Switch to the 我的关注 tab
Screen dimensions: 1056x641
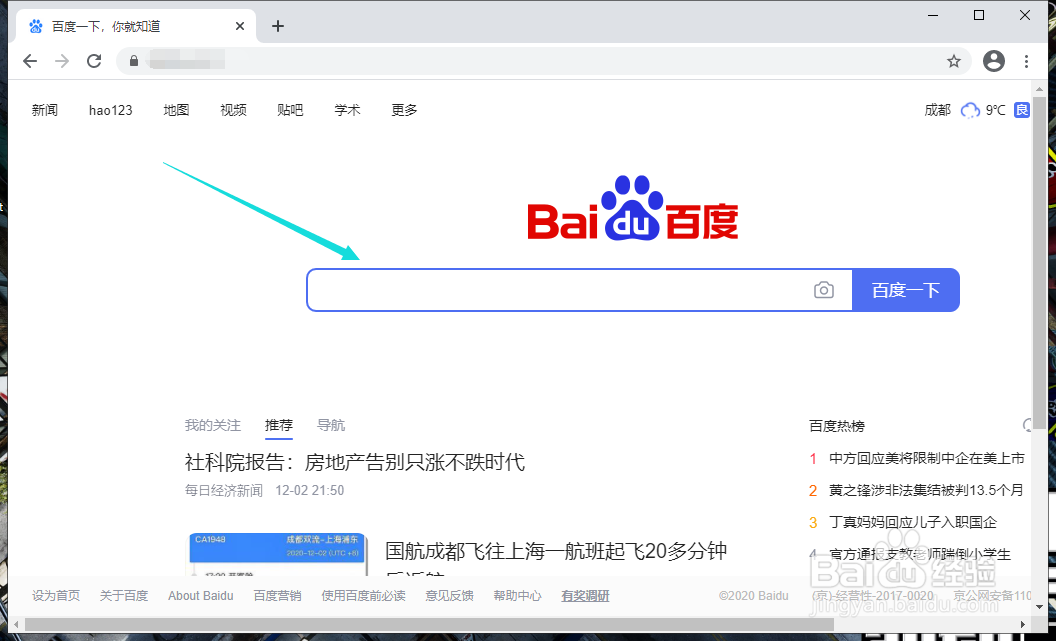point(212,425)
